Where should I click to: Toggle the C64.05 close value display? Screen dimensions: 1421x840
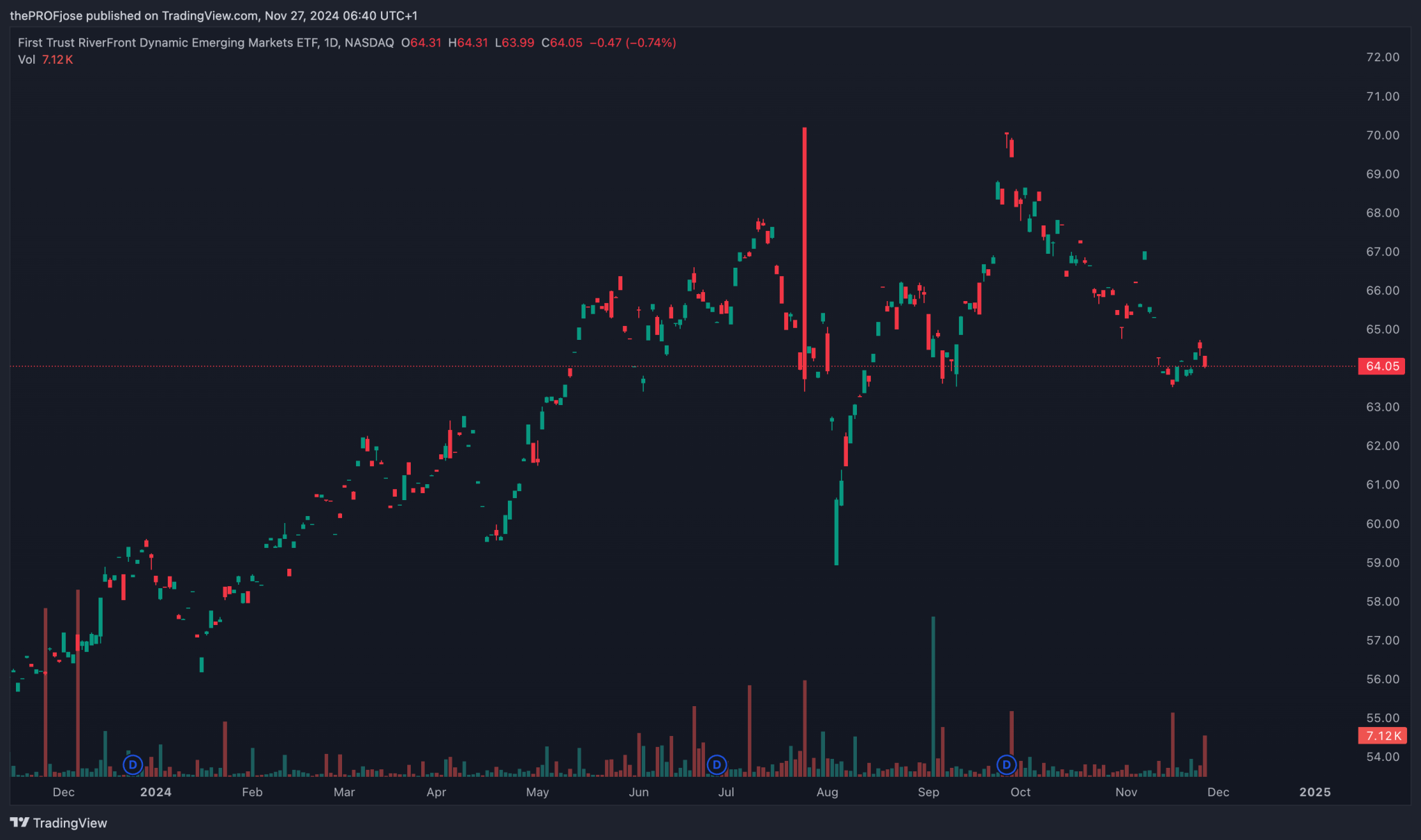[562, 42]
